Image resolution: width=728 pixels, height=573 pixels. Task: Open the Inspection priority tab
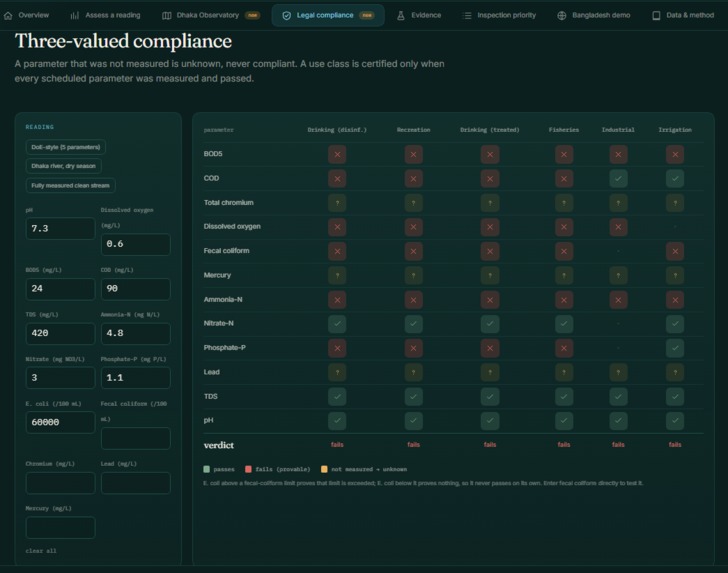500,15
